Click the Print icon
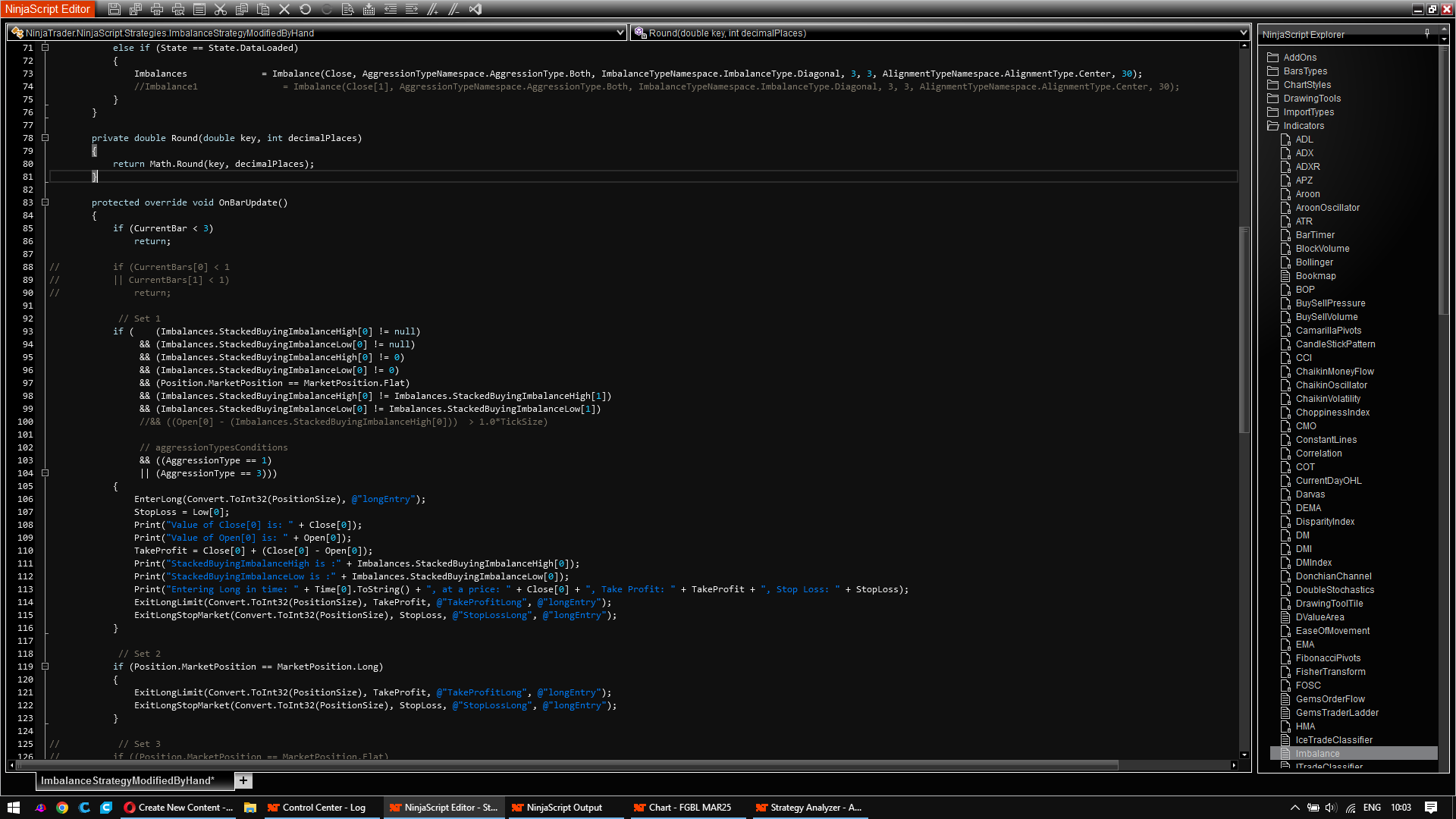This screenshot has width=1456, height=819. tap(157, 9)
